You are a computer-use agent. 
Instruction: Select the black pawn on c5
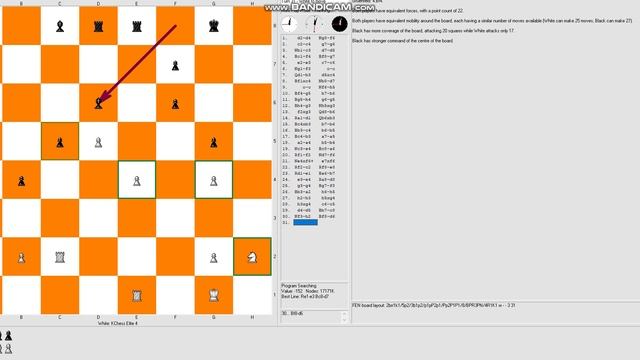pos(60,142)
